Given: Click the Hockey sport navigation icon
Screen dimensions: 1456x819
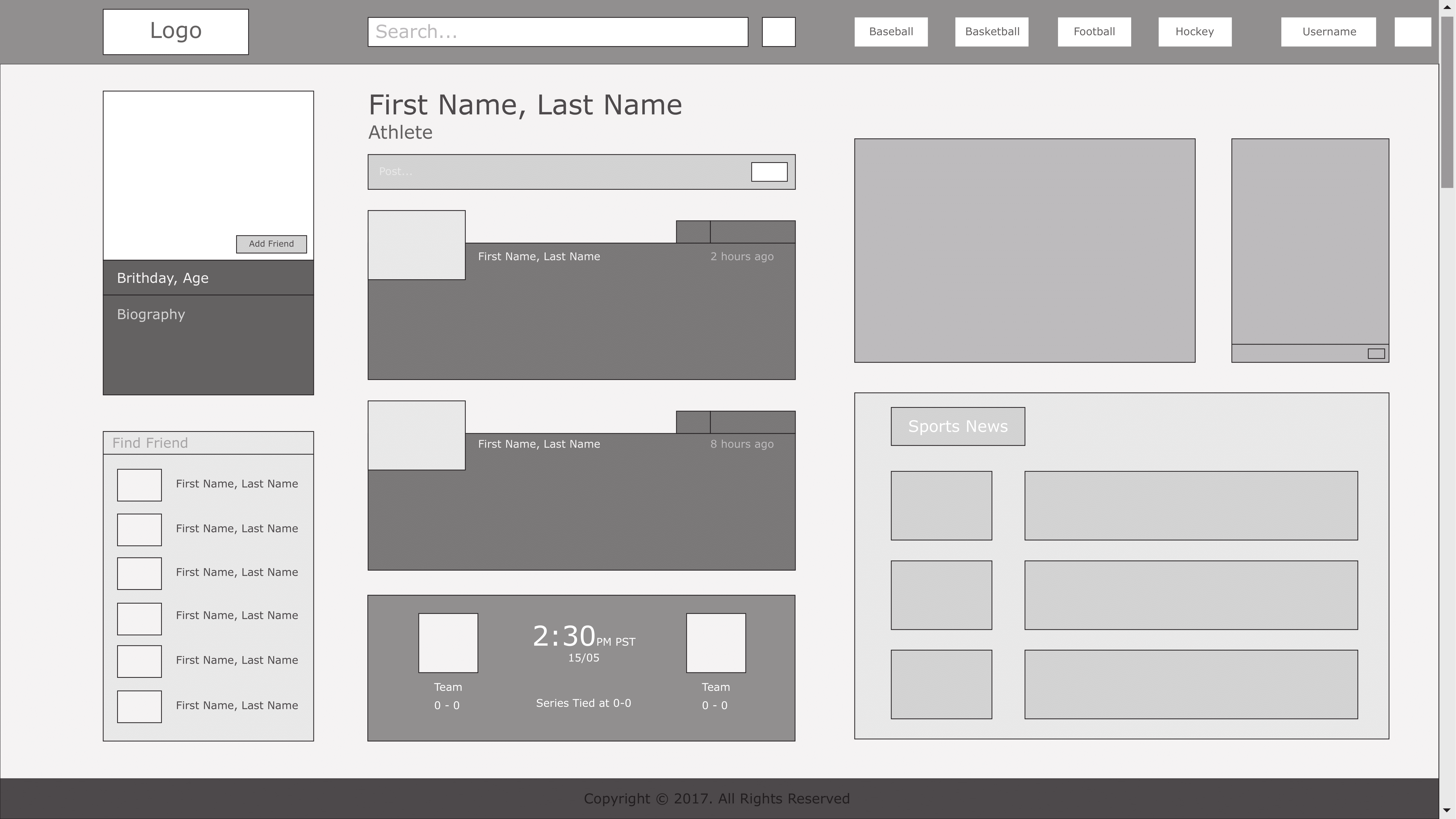Looking at the screenshot, I should [x=1194, y=31].
